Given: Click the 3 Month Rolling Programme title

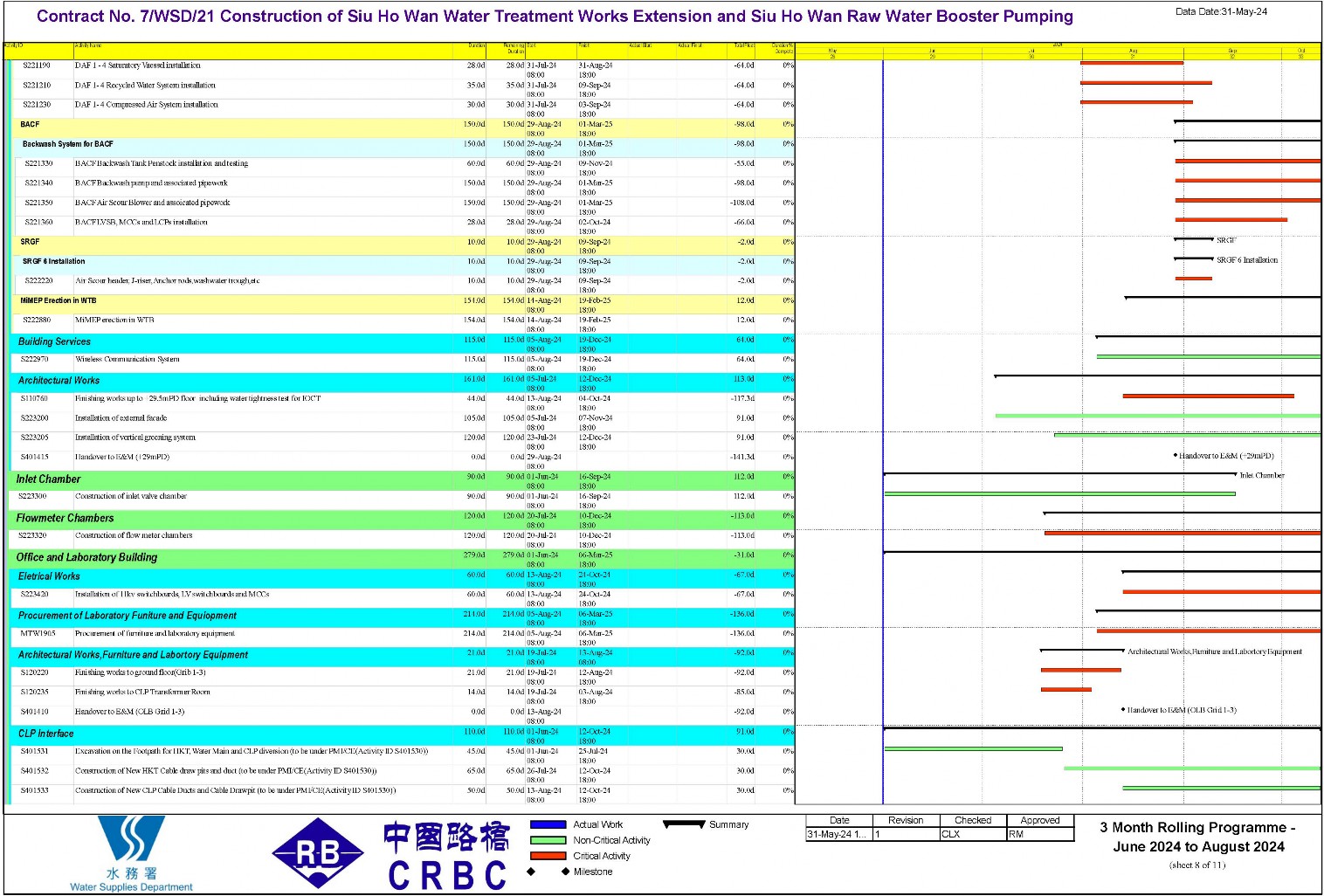Looking at the screenshot, I should coord(1198,837).
